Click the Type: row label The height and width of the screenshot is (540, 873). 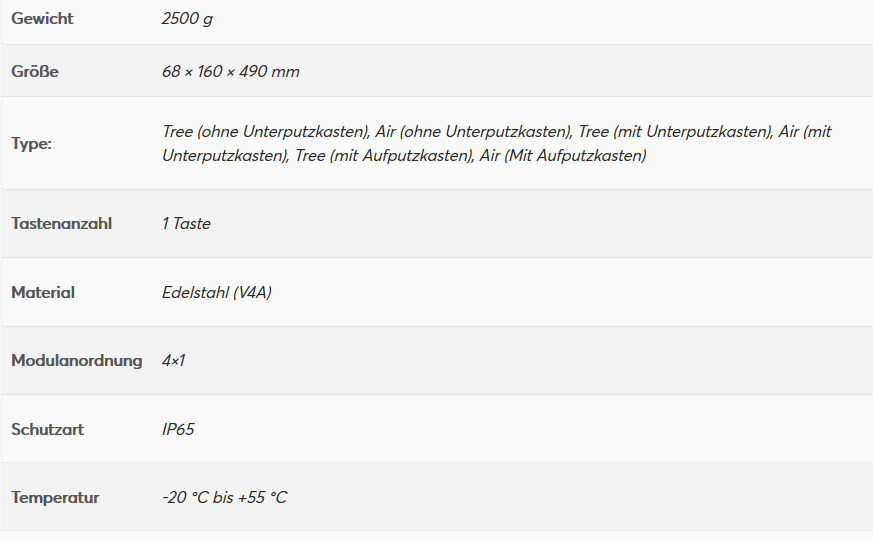point(31,143)
